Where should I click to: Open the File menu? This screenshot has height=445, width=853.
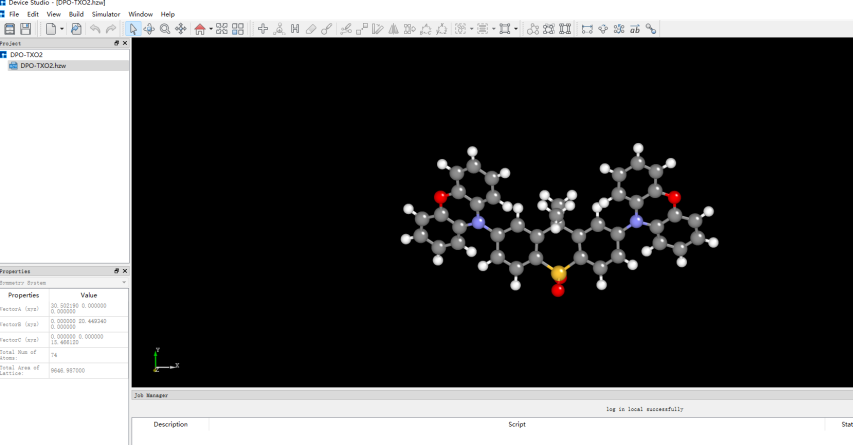pos(14,14)
